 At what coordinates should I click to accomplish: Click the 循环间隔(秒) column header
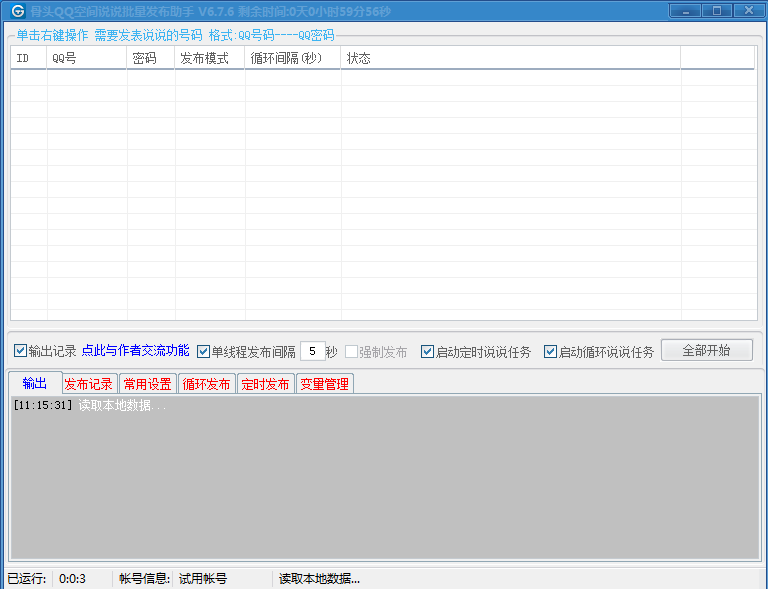292,58
